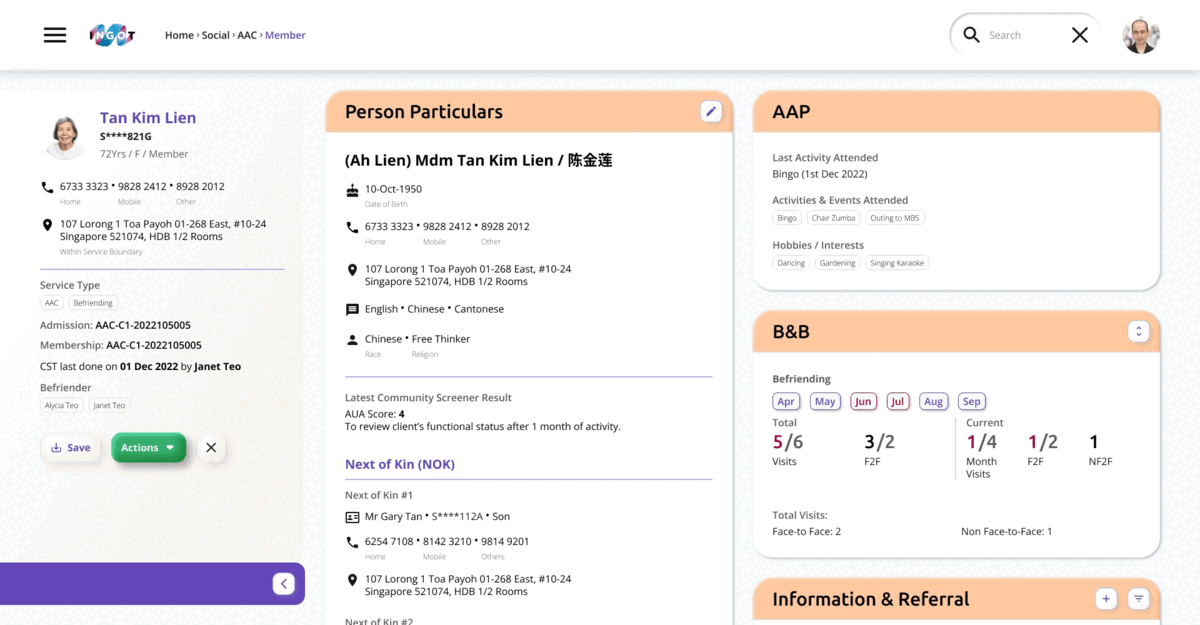
Task: Click the birthday cake date of birth icon
Action: [352, 189]
